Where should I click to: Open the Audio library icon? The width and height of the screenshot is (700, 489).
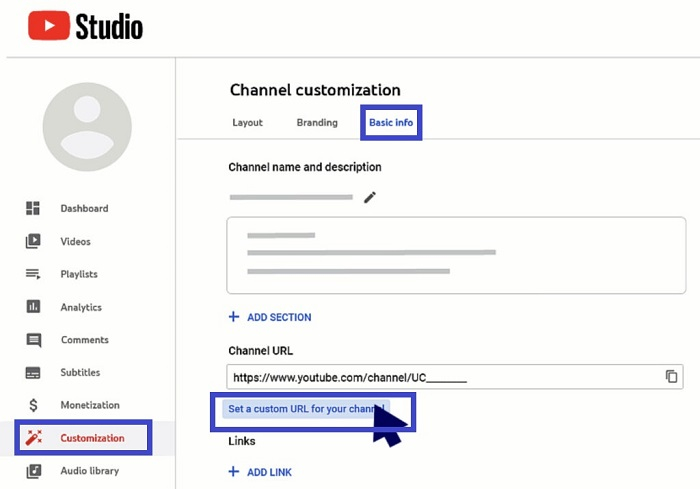coord(33,471)
